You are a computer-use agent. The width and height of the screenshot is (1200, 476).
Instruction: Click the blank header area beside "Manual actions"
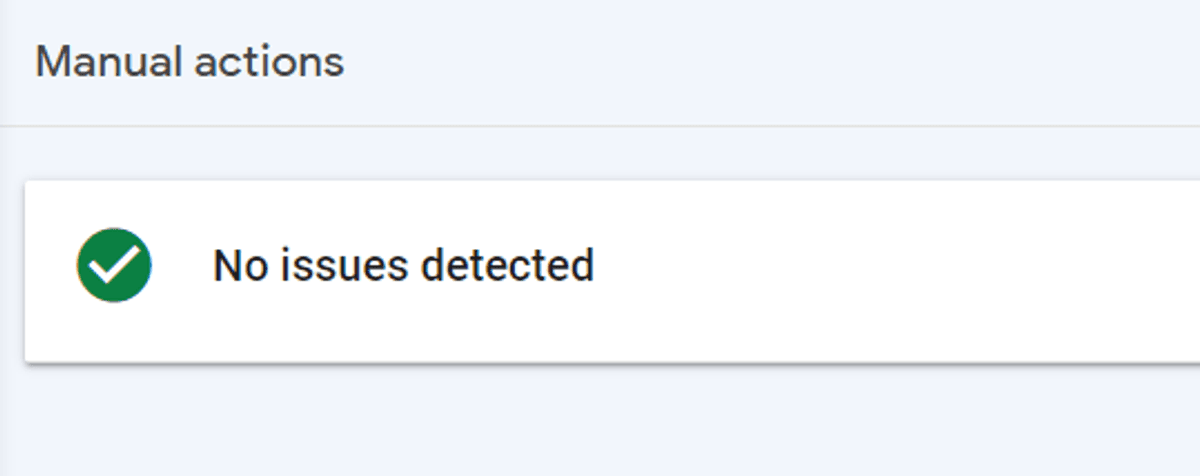(770, 62)
